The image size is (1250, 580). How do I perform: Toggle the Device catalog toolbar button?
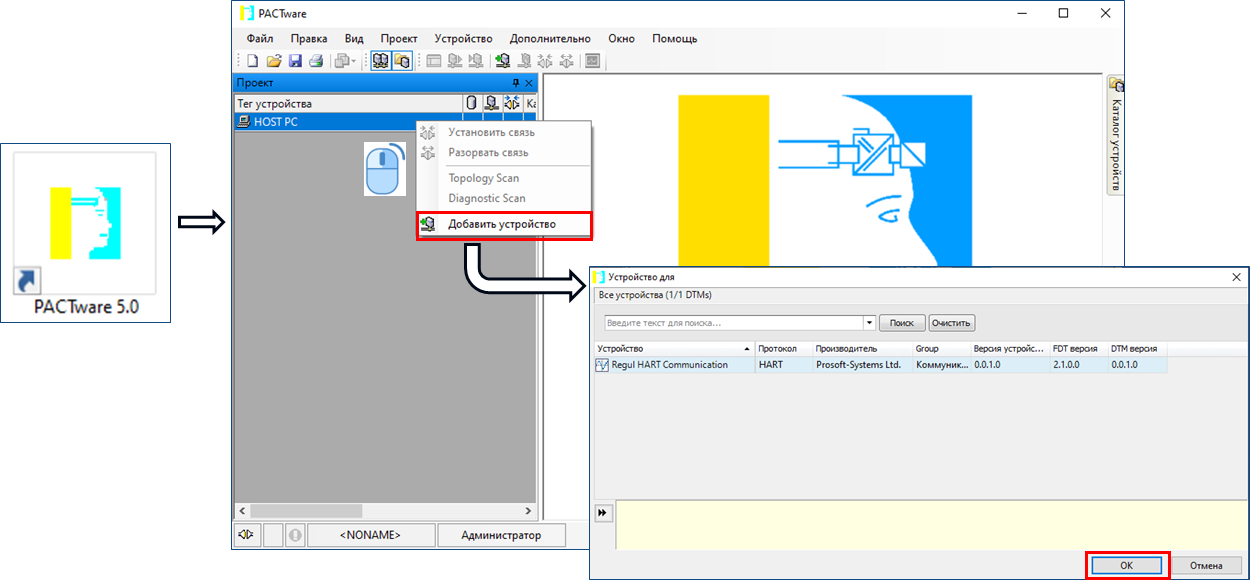click(x=401, y=61)
